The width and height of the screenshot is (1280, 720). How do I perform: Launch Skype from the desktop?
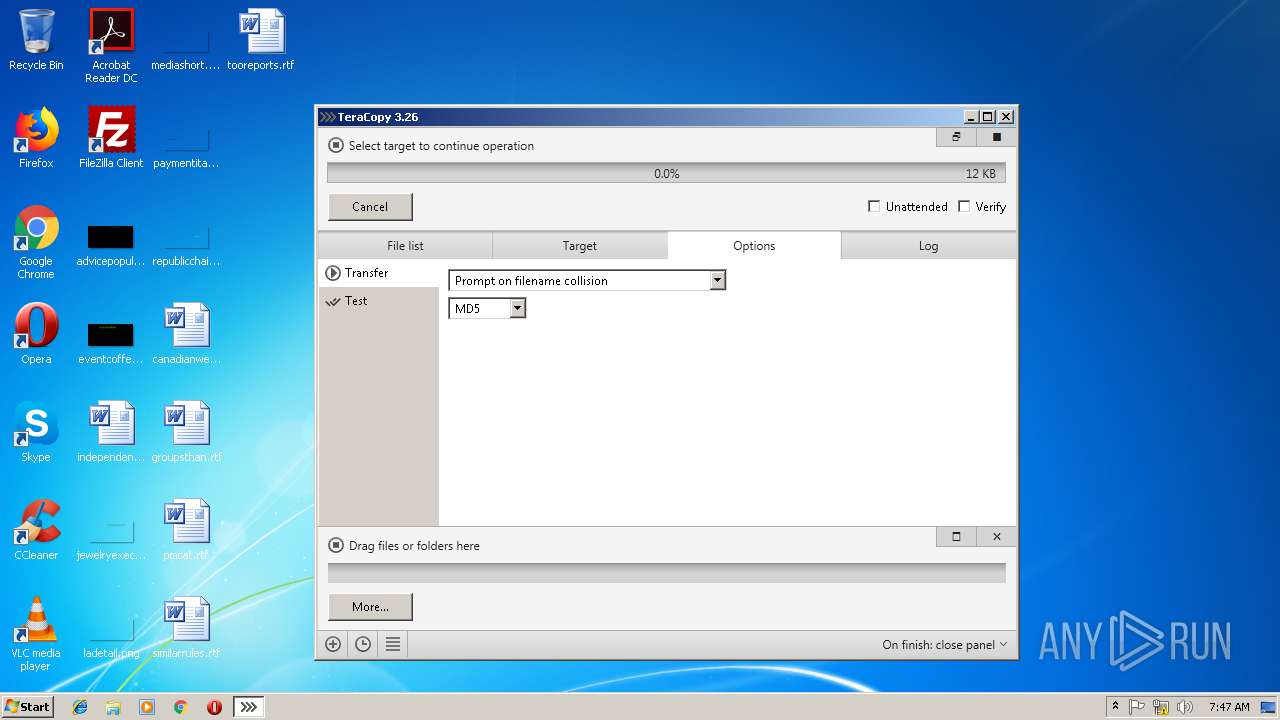click(x=36, y=432)
